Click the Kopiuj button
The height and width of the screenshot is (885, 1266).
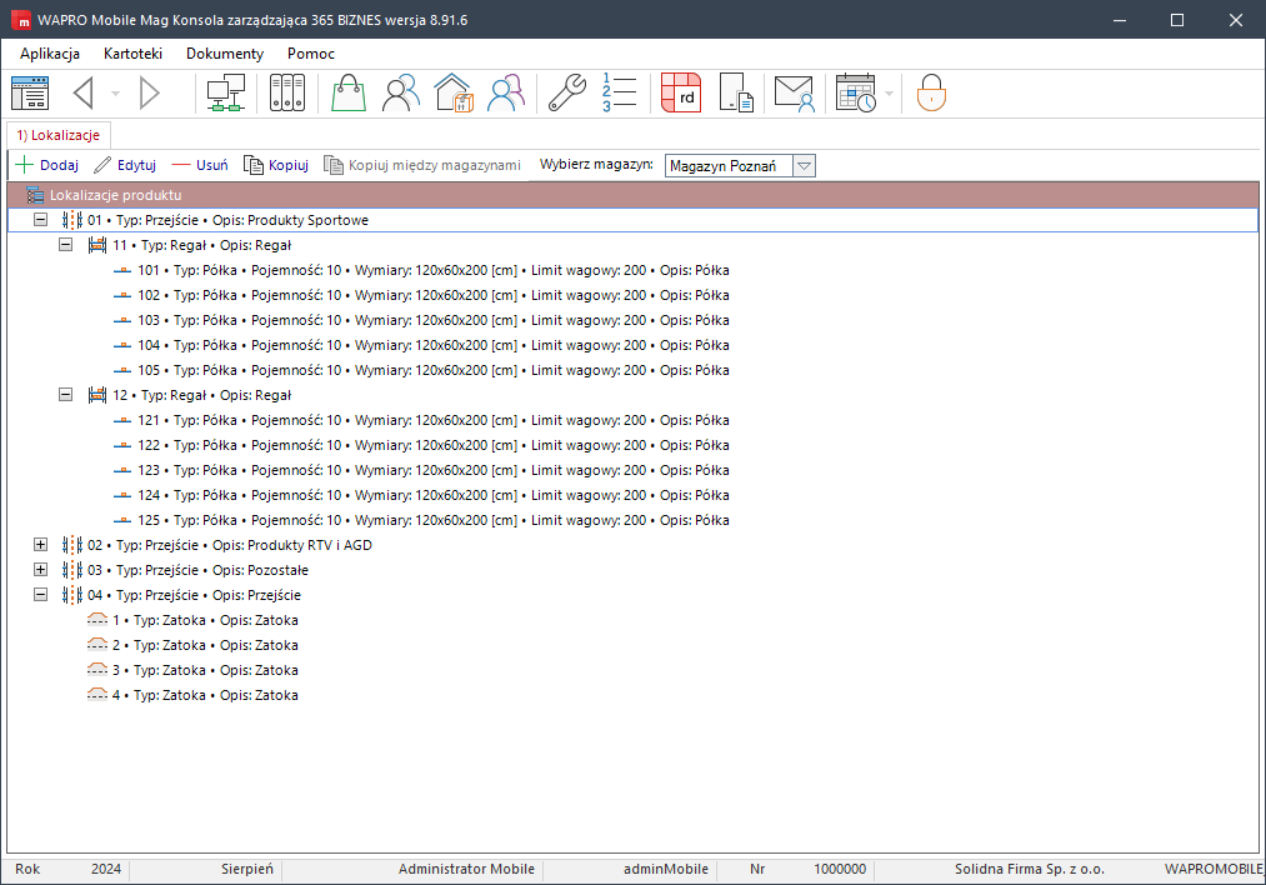pyautogui.click(x=276, y=165)
